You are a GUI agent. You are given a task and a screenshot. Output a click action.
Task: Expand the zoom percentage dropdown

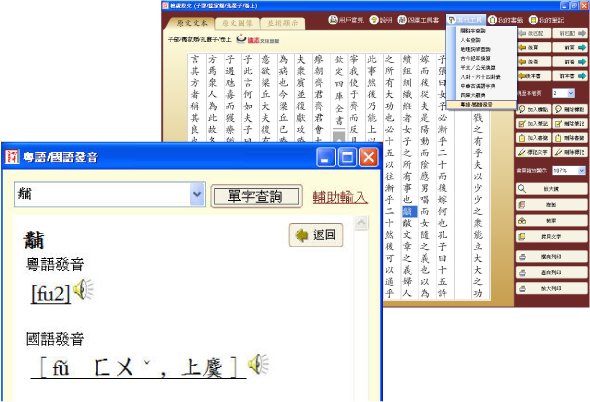[581, 171]
